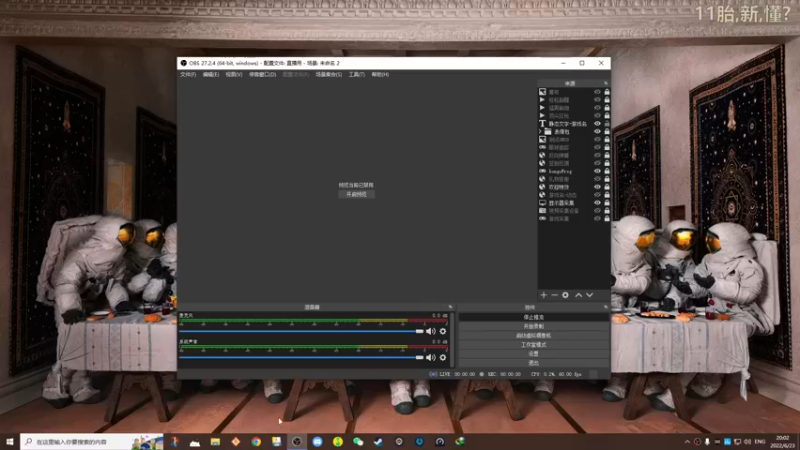The width and height of the screenshot is (800, 450).
Task: Open the 停靠窗口(D) menu
Action: [x=262, y=74]
